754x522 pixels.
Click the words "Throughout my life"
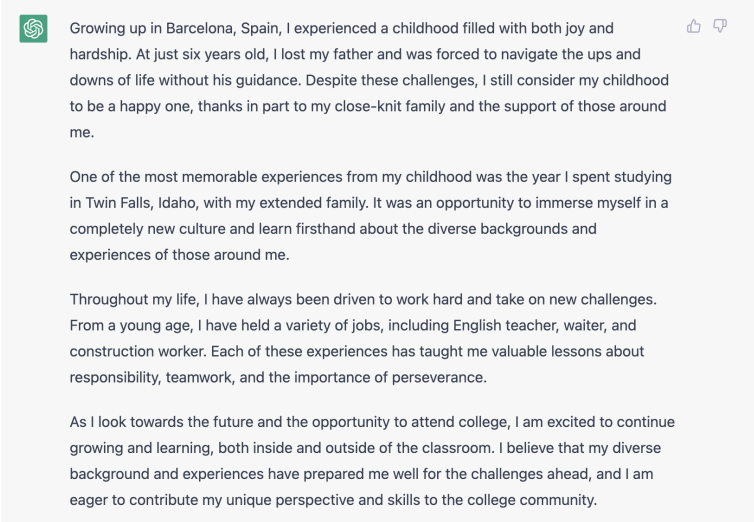[x=134, y=299]
